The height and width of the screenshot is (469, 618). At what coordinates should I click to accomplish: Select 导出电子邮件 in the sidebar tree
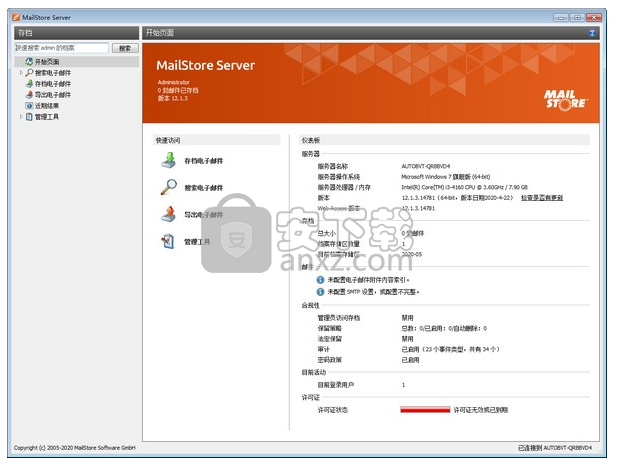click(x=53, y=95)
